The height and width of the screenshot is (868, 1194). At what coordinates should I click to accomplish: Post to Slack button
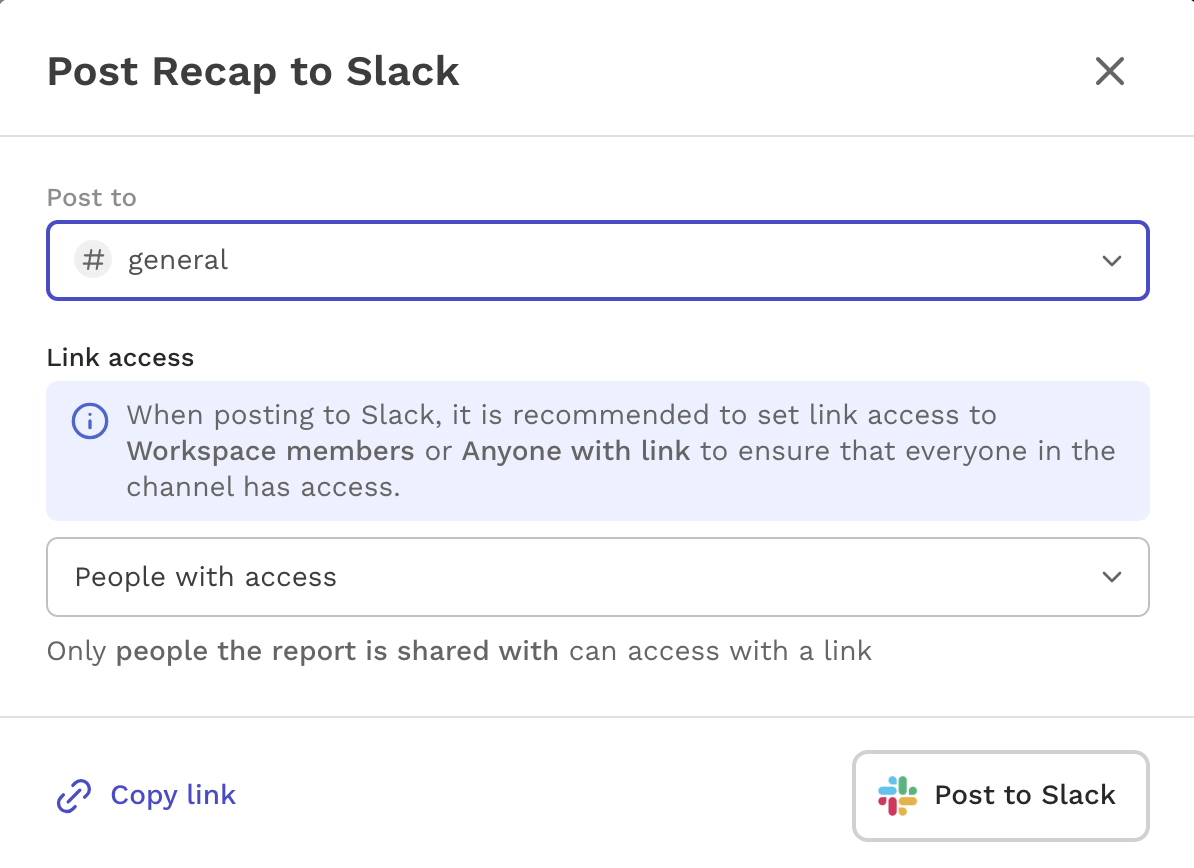pos(1001,796)
